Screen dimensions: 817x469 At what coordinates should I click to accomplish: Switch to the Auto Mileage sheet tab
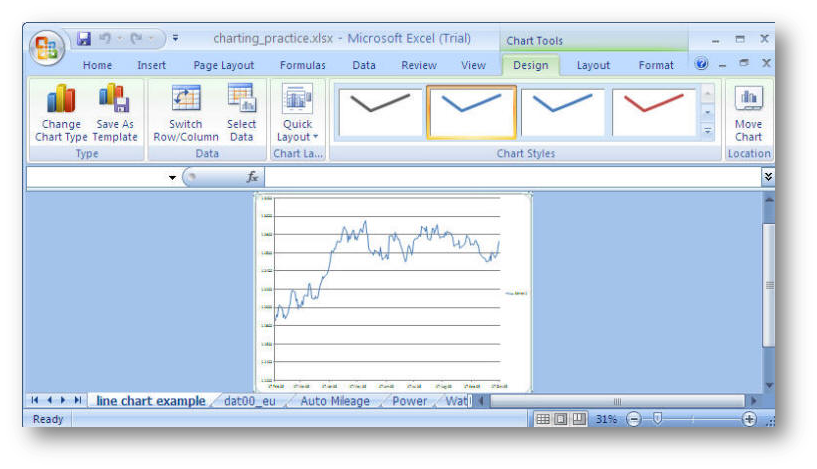(x=335, y=401)
